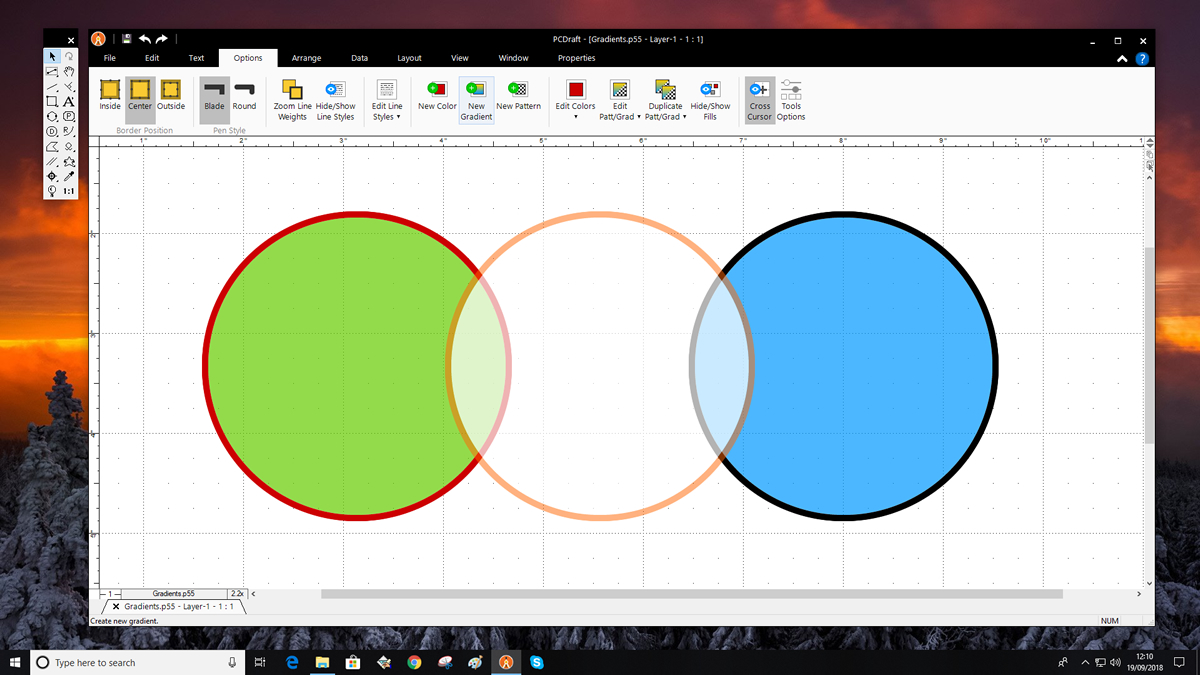Select the arrow pointer tool in palette

pyautogui.click(x=52, y=57)
